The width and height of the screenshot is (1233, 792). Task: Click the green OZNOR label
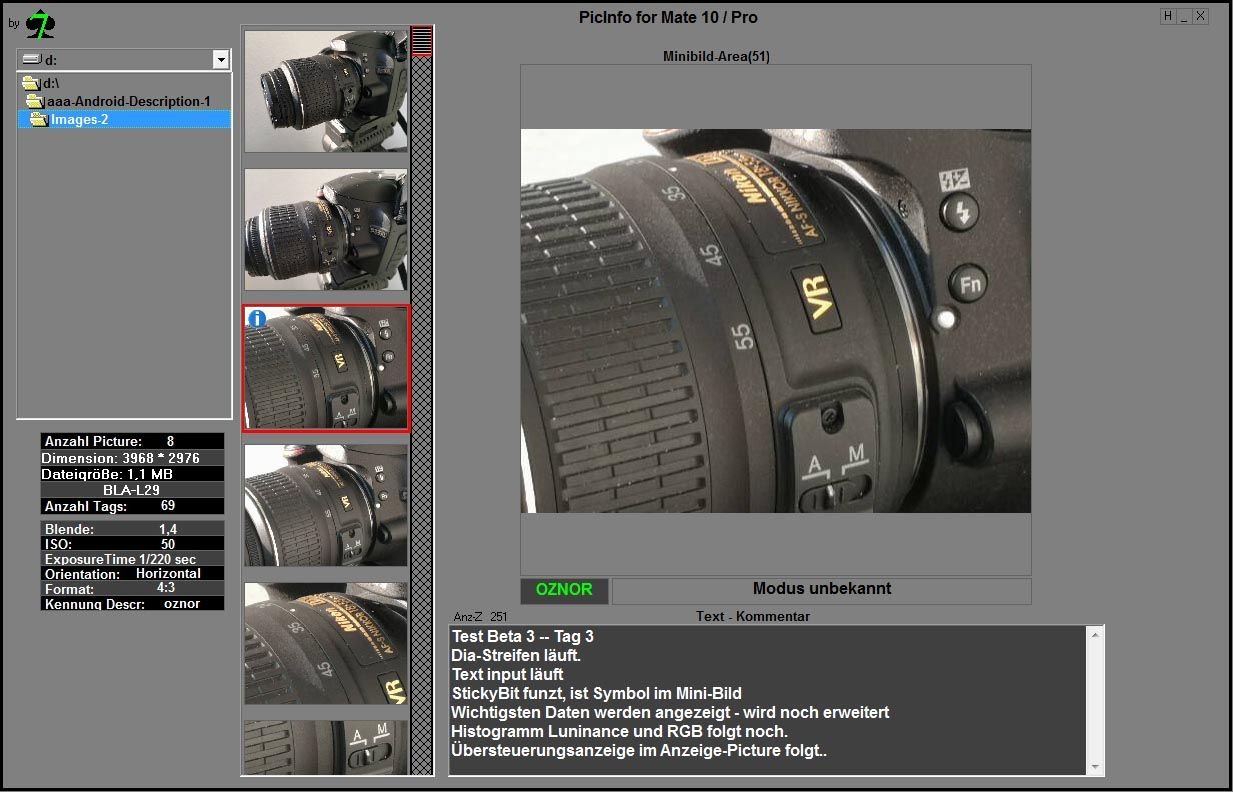(x=564, y=590)
